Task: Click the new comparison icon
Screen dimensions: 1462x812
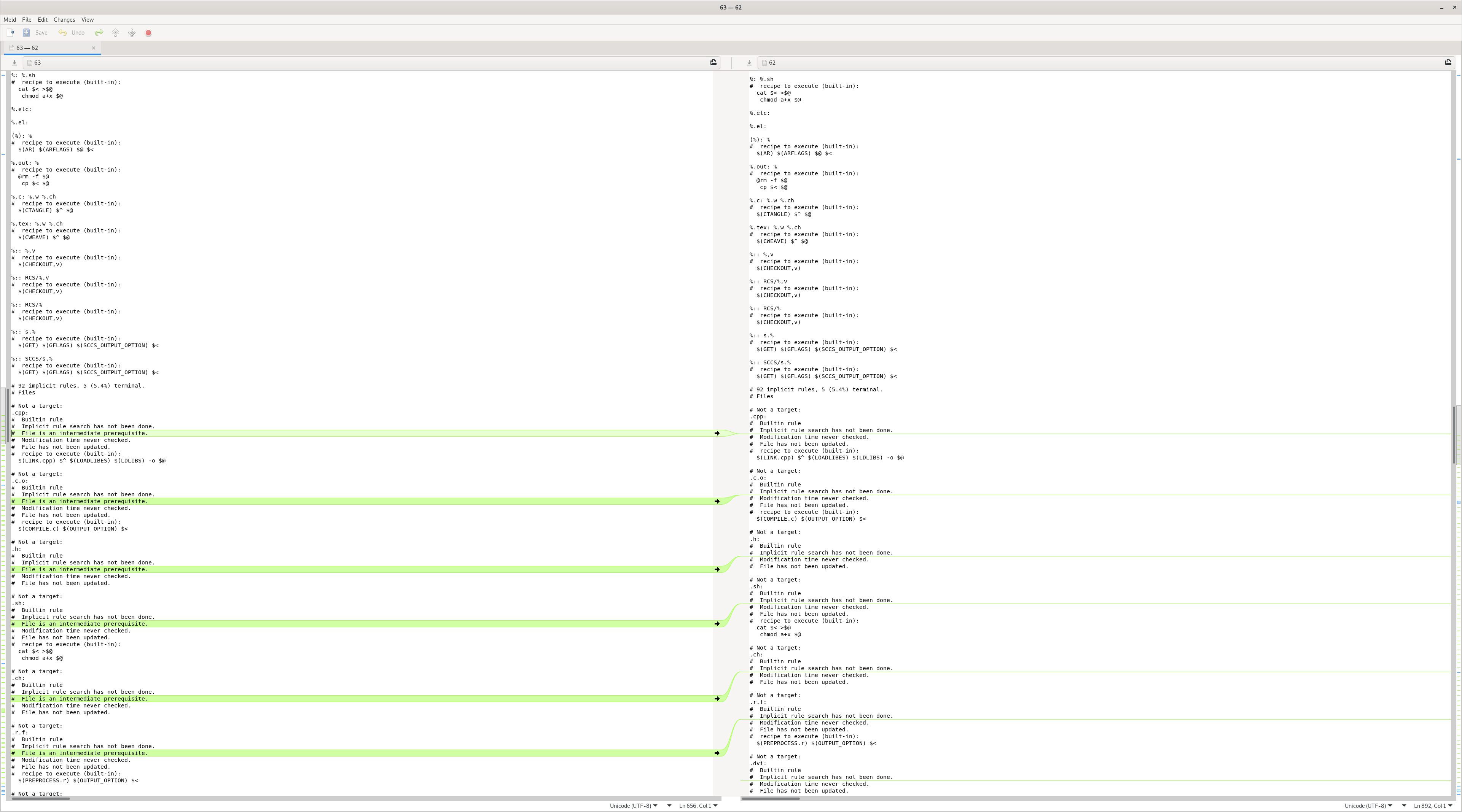Action: tap(11, 33)
